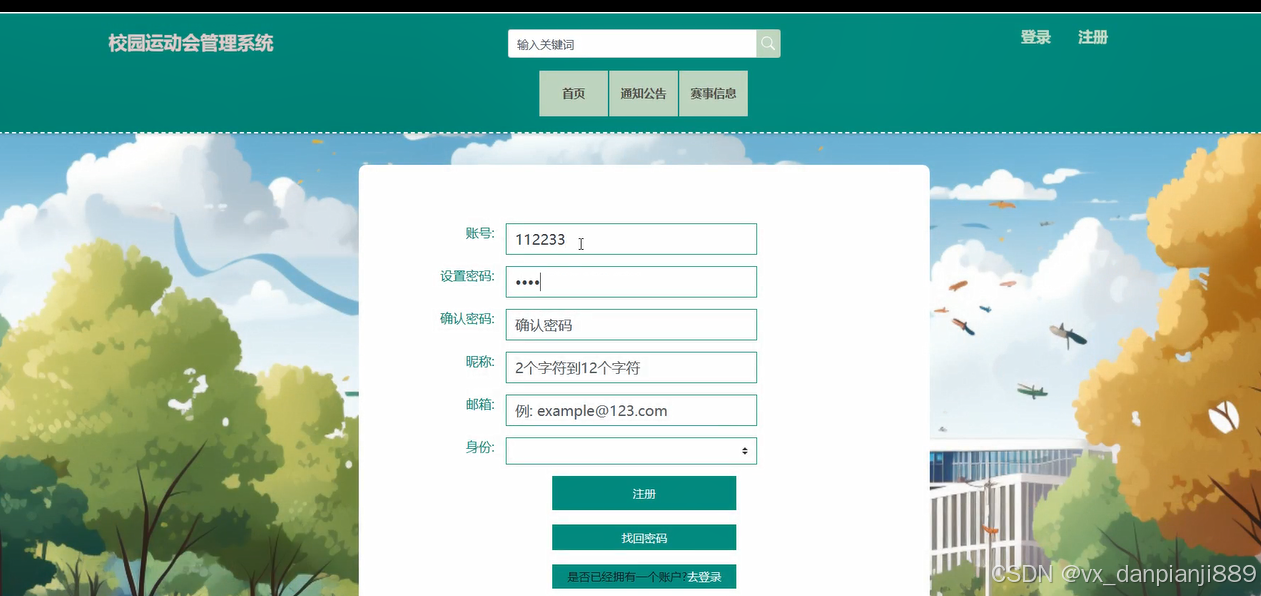Click the 昵称: field label
The image size is (1261, 596).
(479, 362)
